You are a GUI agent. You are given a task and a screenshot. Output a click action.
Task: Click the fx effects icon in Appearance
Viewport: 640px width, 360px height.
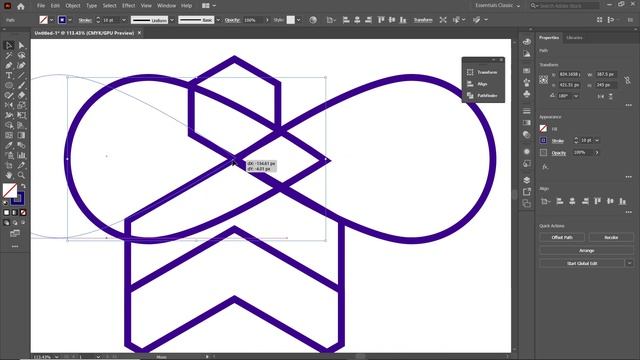pyautogui.click(x=545, y=167)
